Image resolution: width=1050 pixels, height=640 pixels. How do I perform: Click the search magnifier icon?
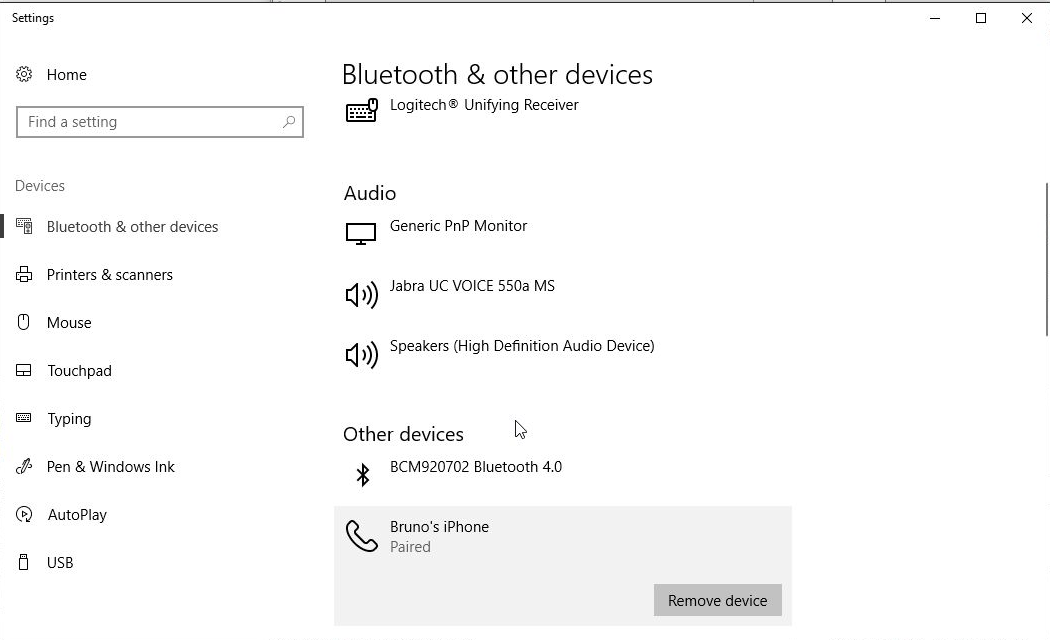[x=289, y=122]
